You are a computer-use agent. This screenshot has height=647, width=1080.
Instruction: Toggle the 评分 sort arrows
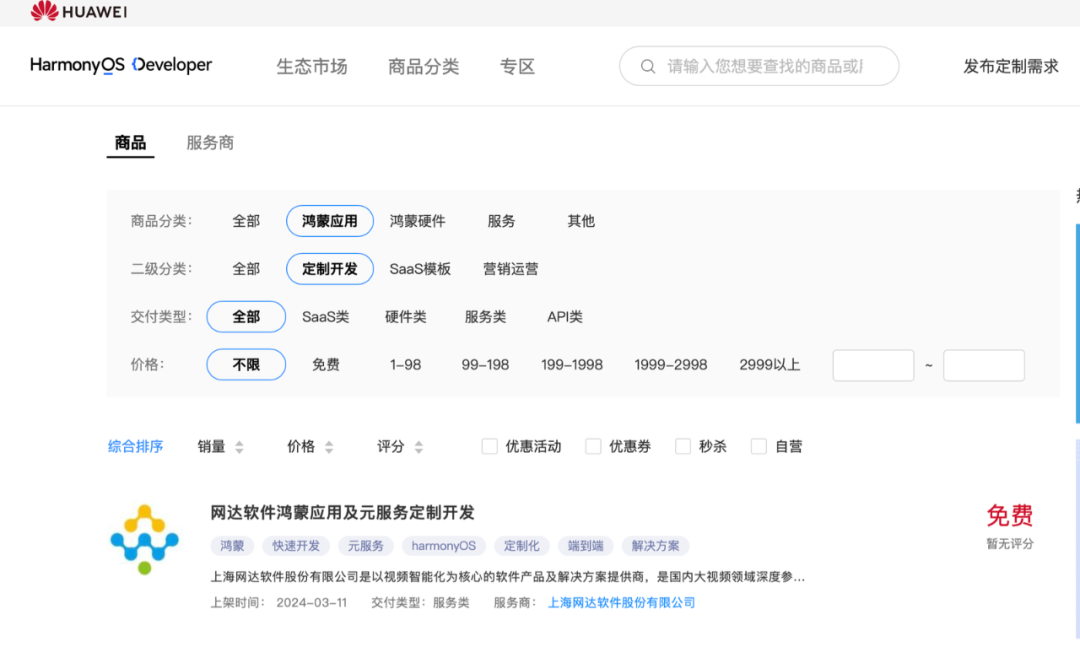pos(418,447)
